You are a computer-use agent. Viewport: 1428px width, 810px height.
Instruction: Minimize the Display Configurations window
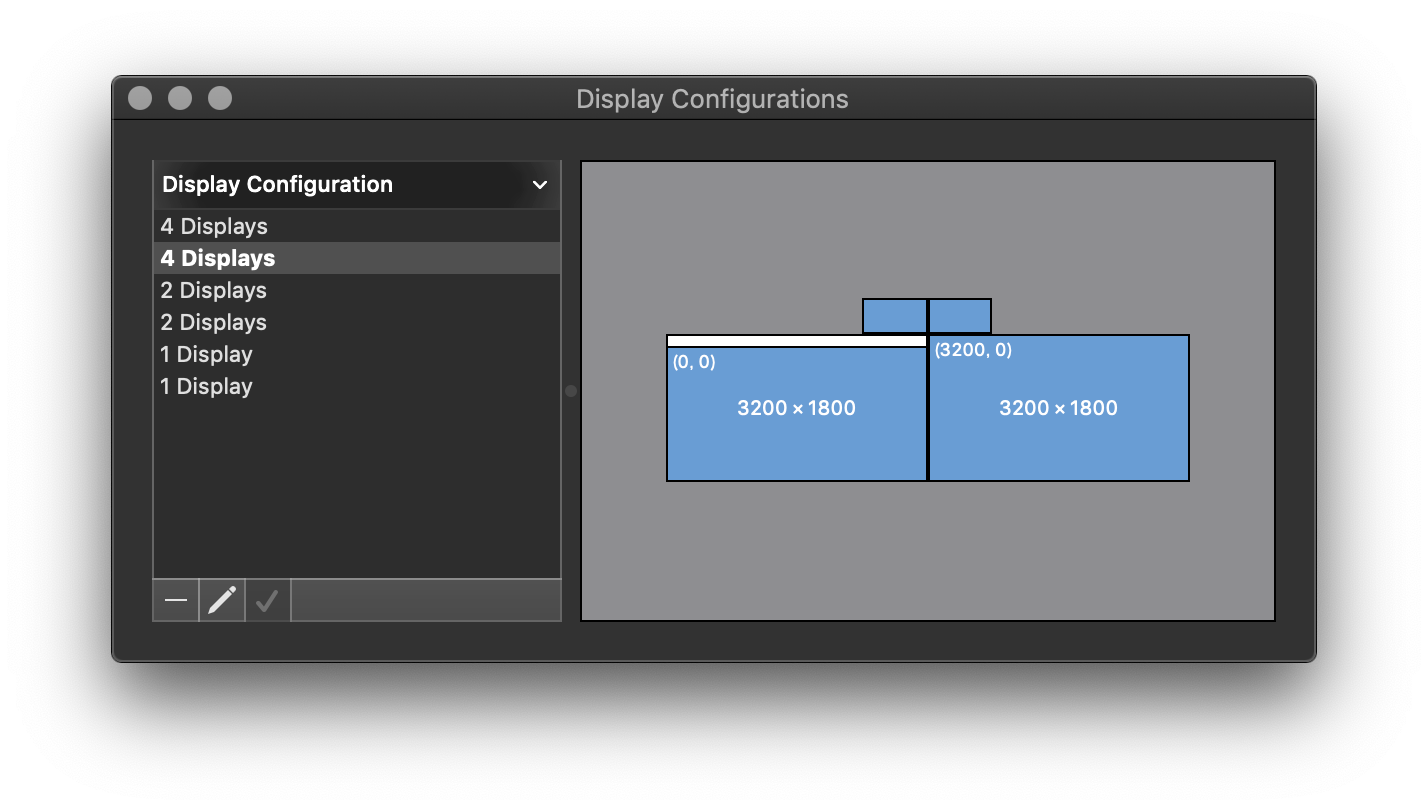[x=180, y=98]
